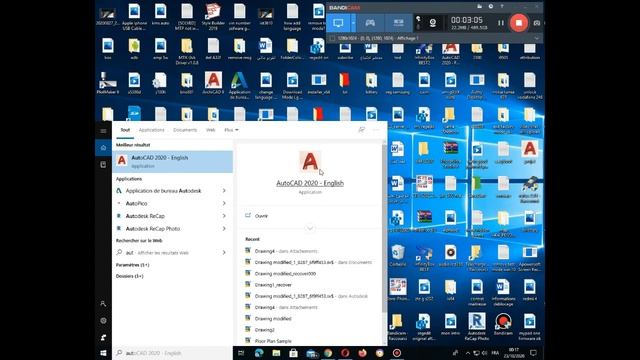Viewport: 640px width, 360px height.
Task: Open recent file Drawing modified_recover000
Action: click(x=285, y=273)
